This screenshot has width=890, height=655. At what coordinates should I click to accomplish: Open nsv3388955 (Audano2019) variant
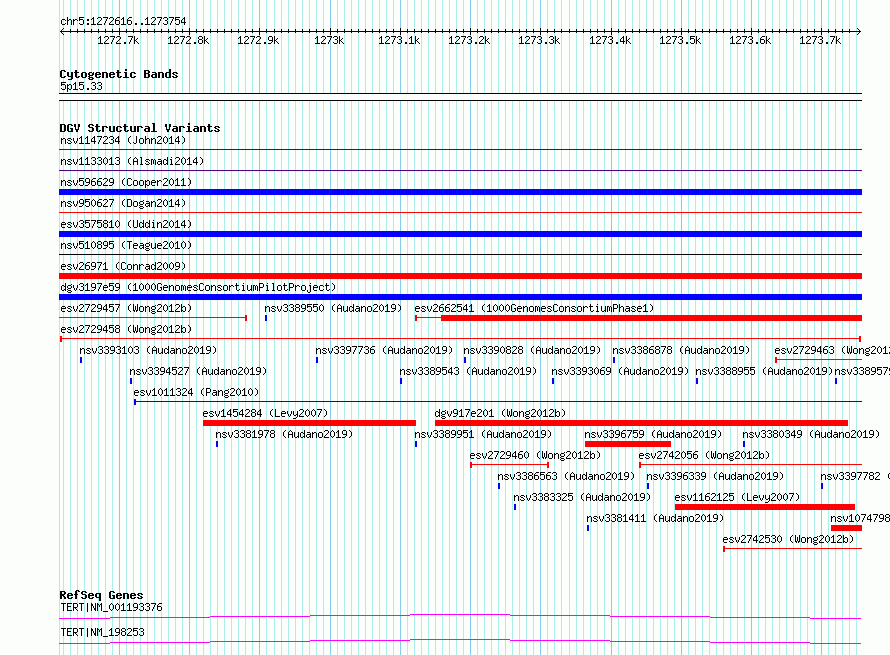click(x=764, y=371)
